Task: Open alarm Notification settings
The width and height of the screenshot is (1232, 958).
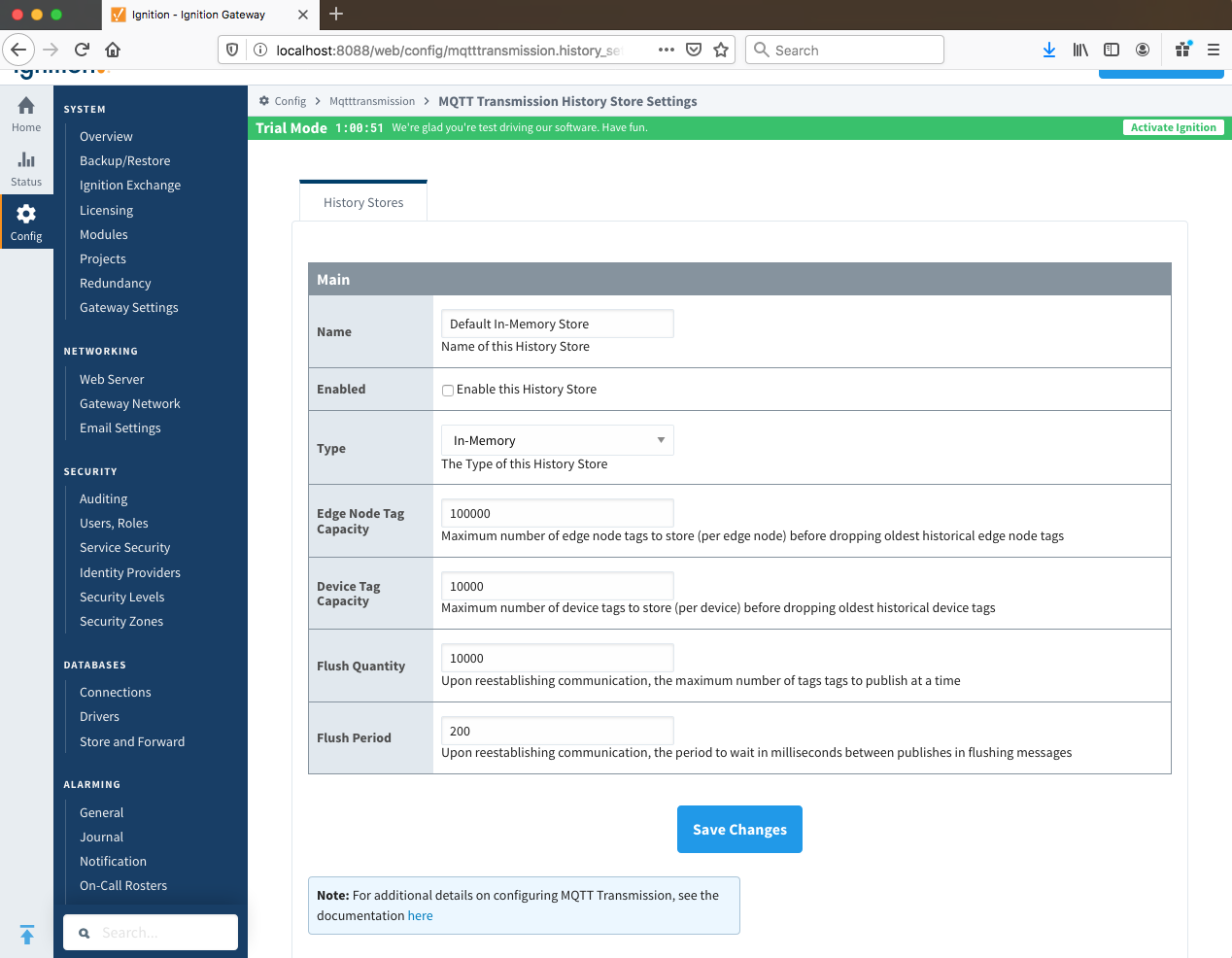Action: (x=114, y=861)
